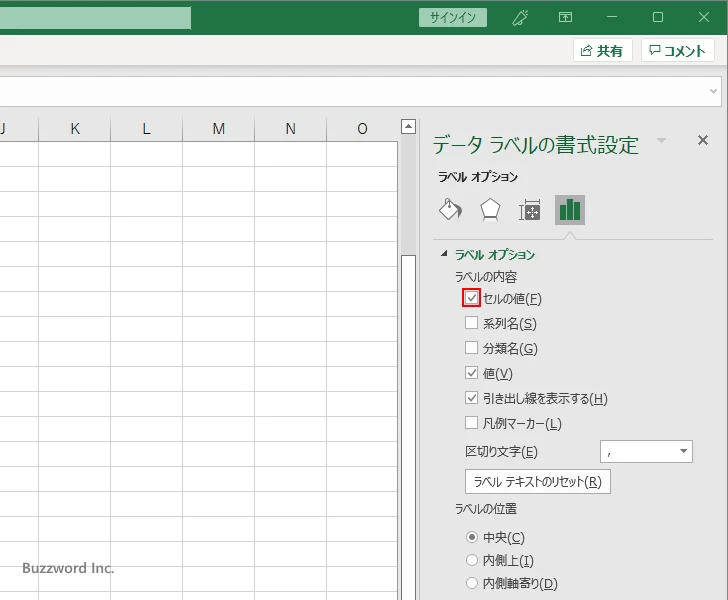Click the サインイン button
The image size is (728, 600).
click(x=453, y=18)
